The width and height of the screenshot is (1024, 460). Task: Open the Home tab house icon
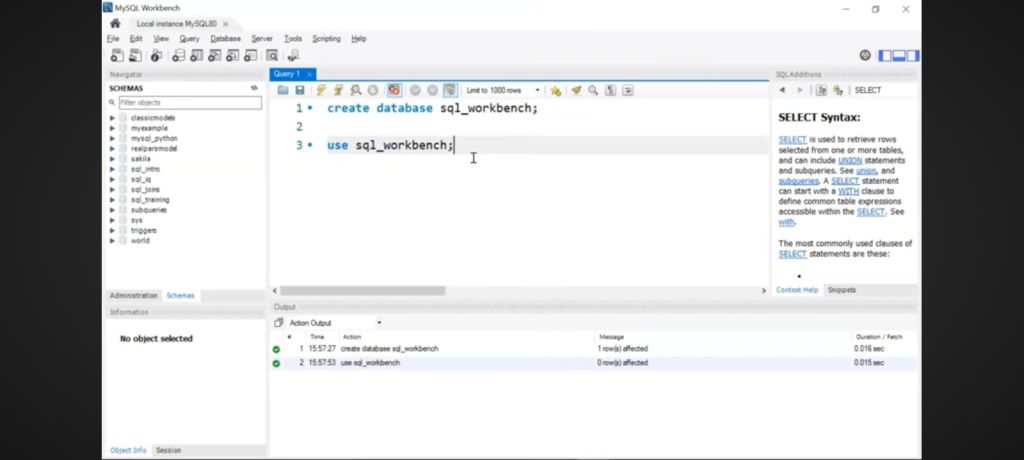point(115,22)
